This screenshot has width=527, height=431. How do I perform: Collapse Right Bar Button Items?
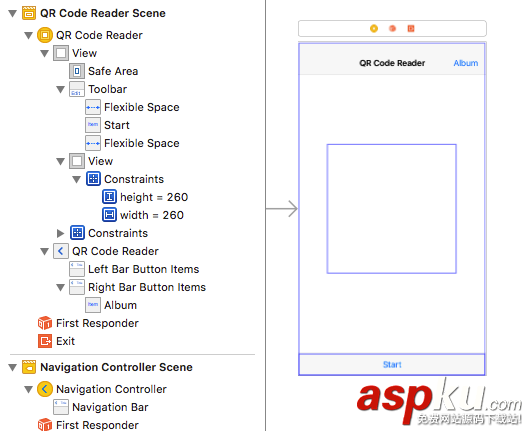pos(60,287)
